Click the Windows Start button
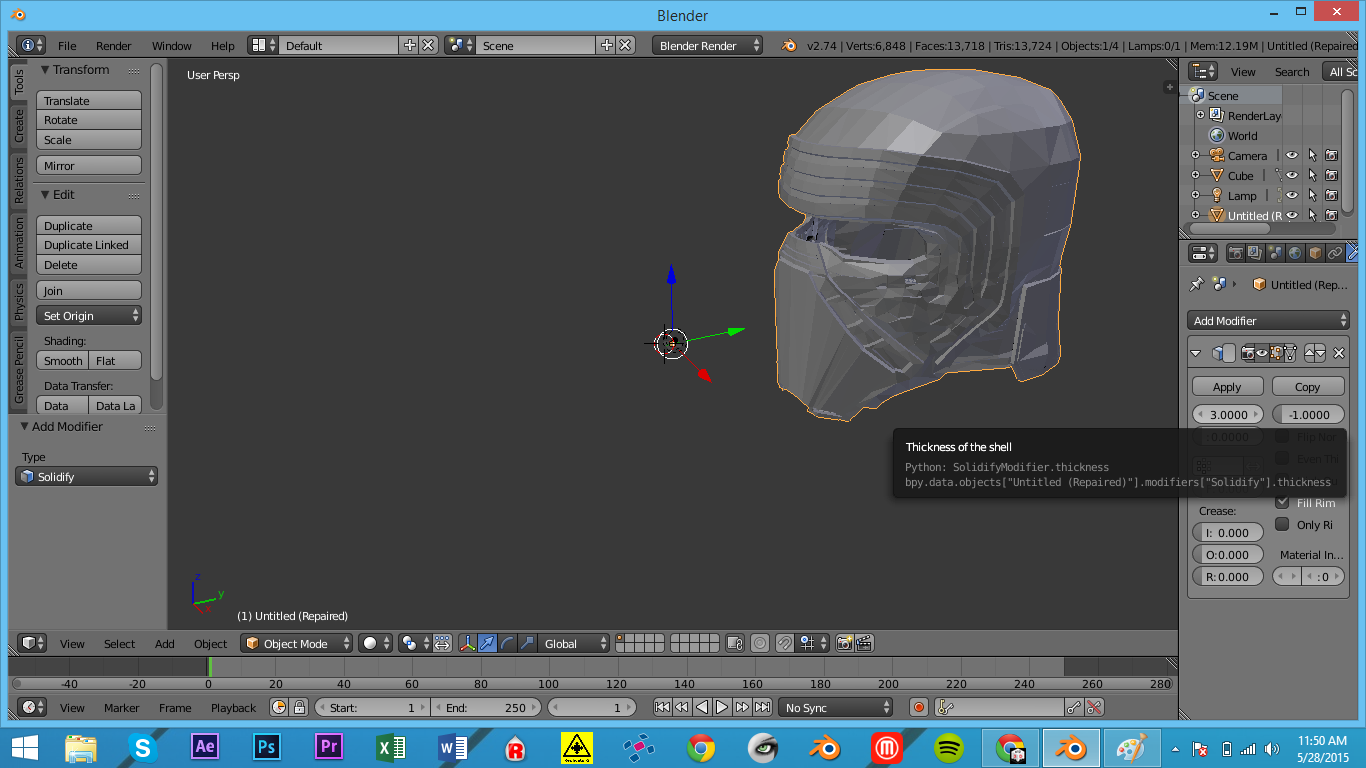Image resolution: width=1366 pixels, height=768 pixels. point(24,747)
